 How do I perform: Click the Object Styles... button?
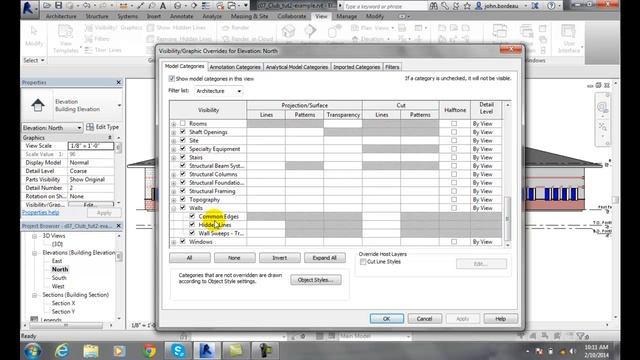316,280
